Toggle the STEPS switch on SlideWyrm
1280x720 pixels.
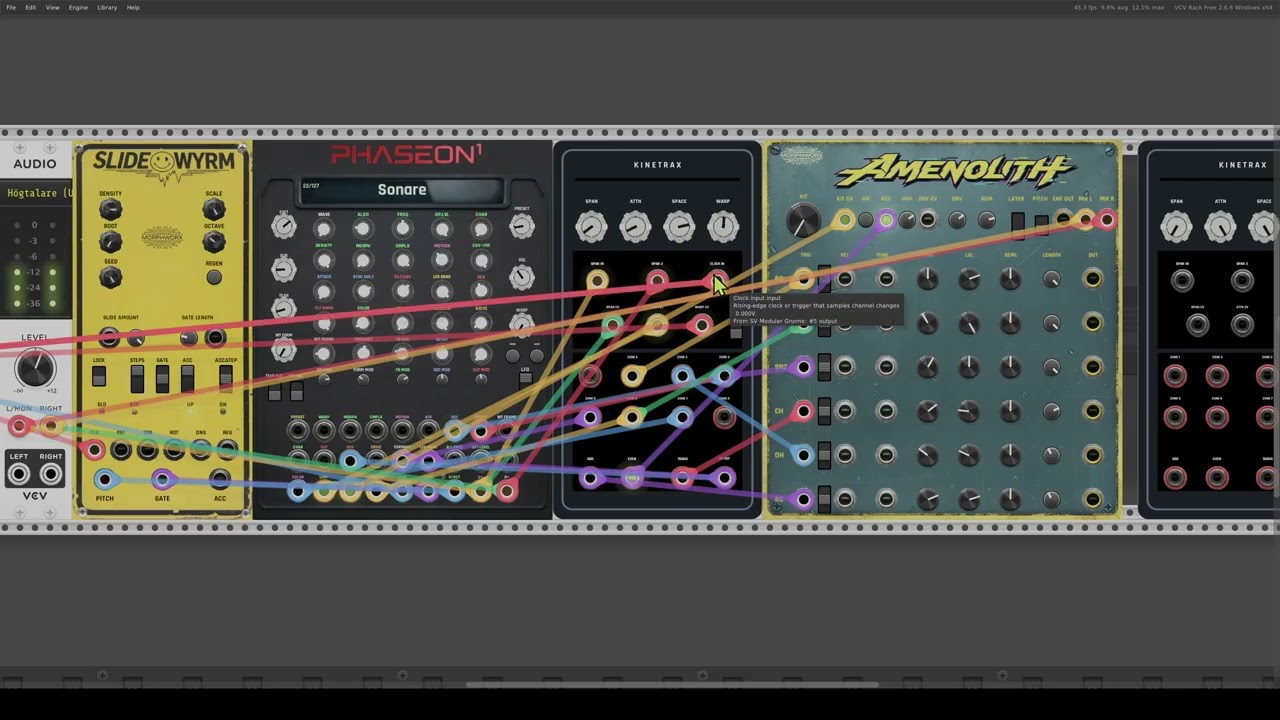(x=137, y=378)
